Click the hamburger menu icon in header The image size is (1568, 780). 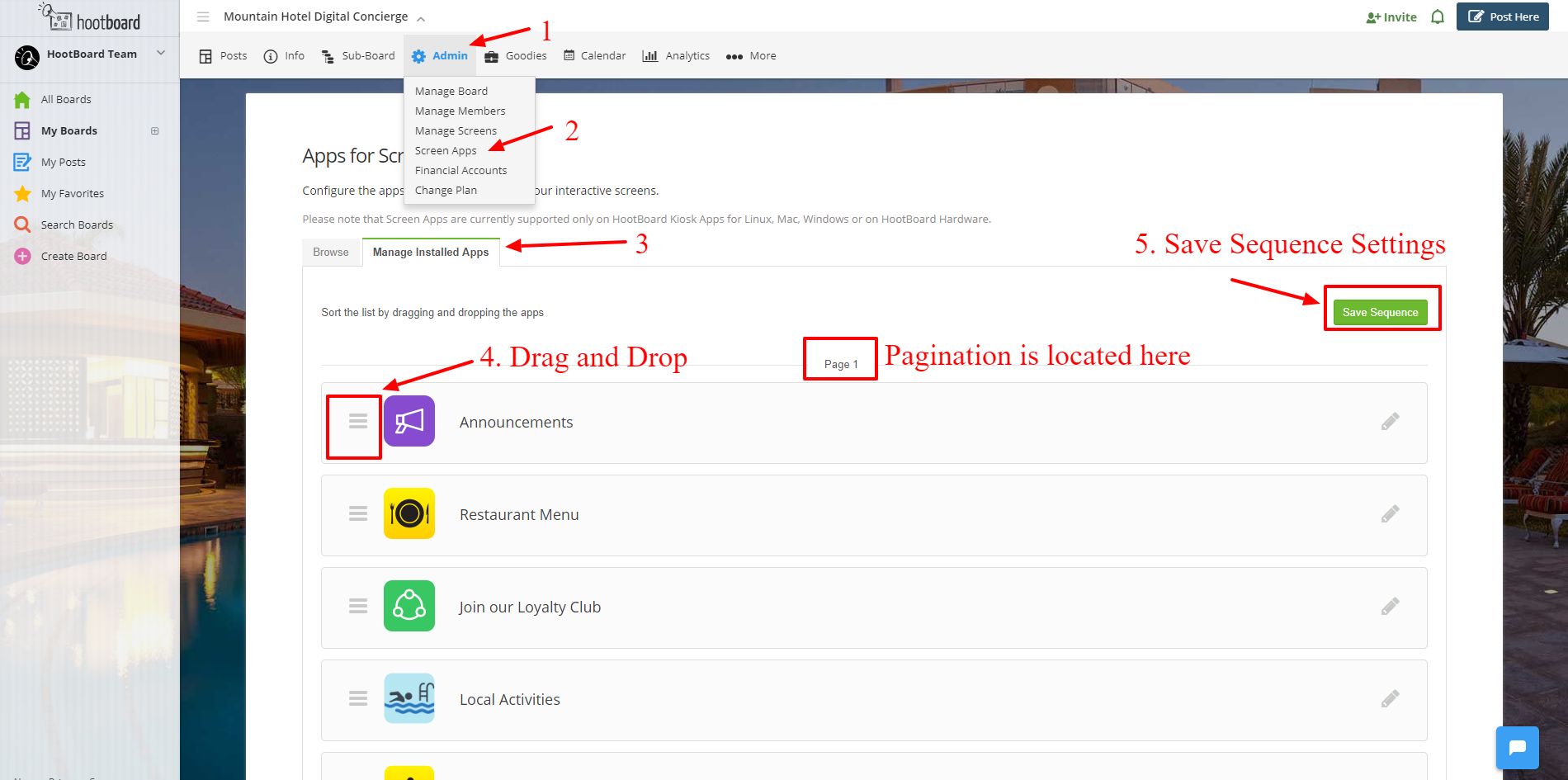coord(203,17)
